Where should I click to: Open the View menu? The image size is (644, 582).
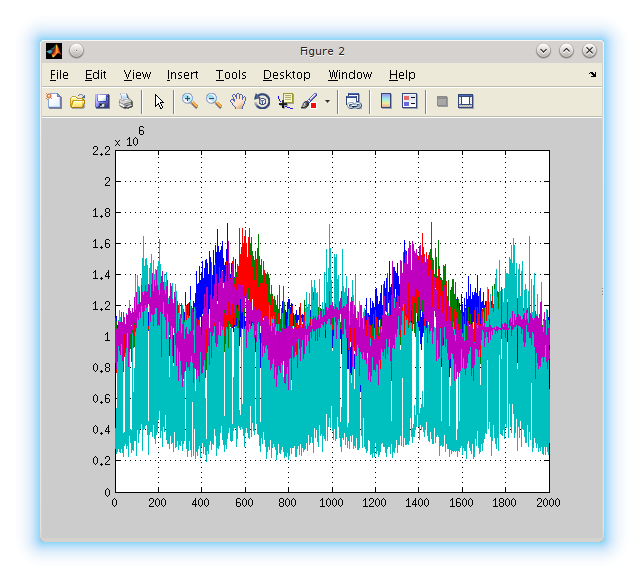click(x=137, y=75)
